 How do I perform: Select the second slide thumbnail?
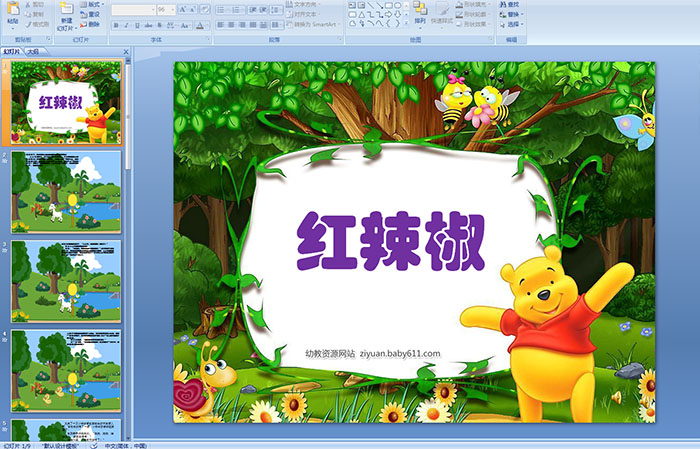(x=66, y=190)
